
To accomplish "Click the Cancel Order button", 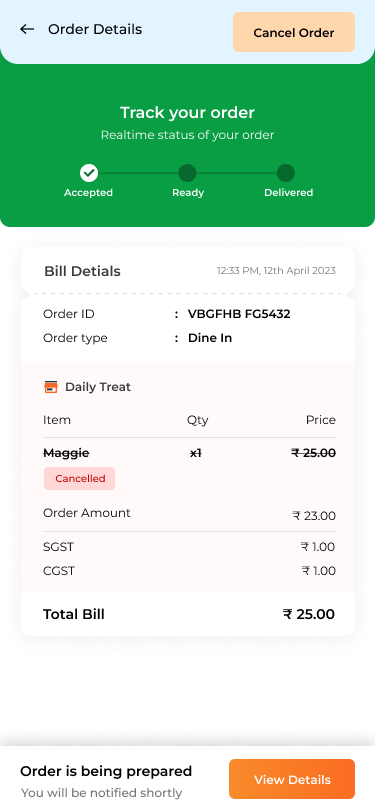I will point(294,32).
